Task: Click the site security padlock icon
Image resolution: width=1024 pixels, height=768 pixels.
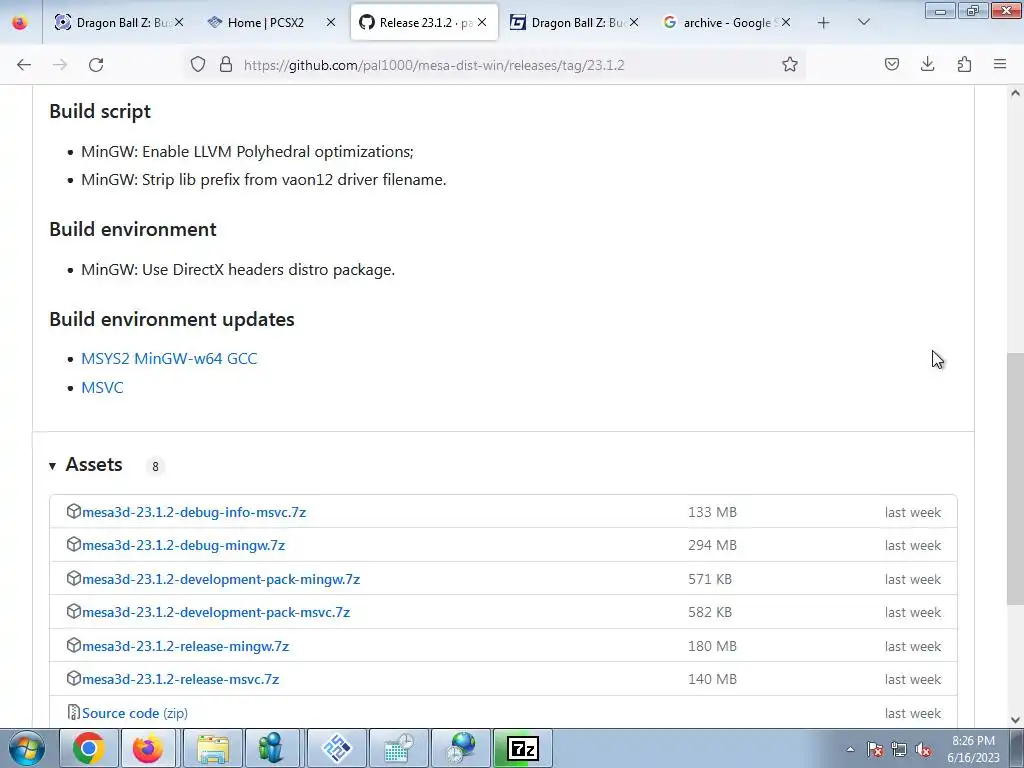Action: click(226, 64)
